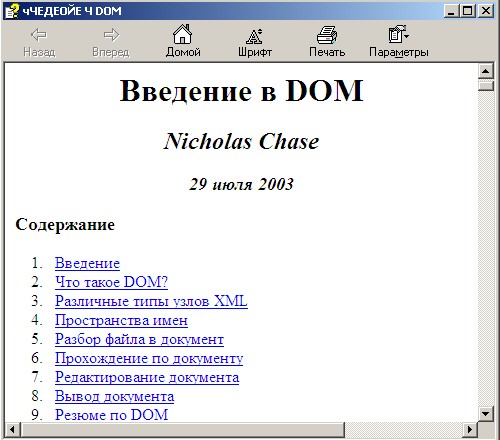Click the vertical scrollbar thumb
500x440 pixels.
(486, 85)
